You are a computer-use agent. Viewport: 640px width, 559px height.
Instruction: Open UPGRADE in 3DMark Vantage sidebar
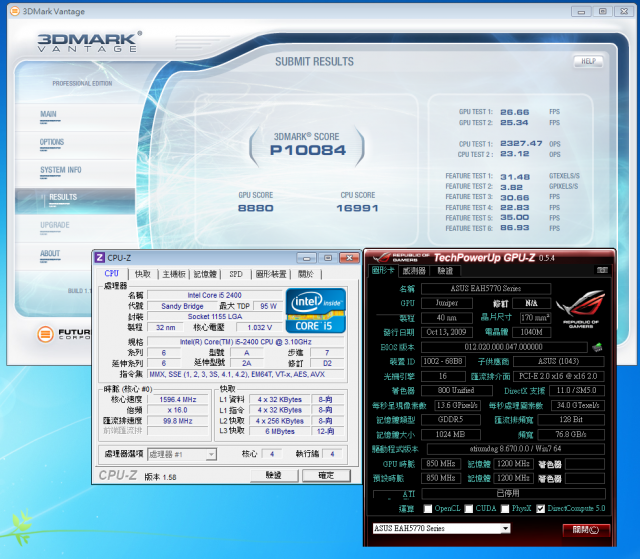point(55,225)
